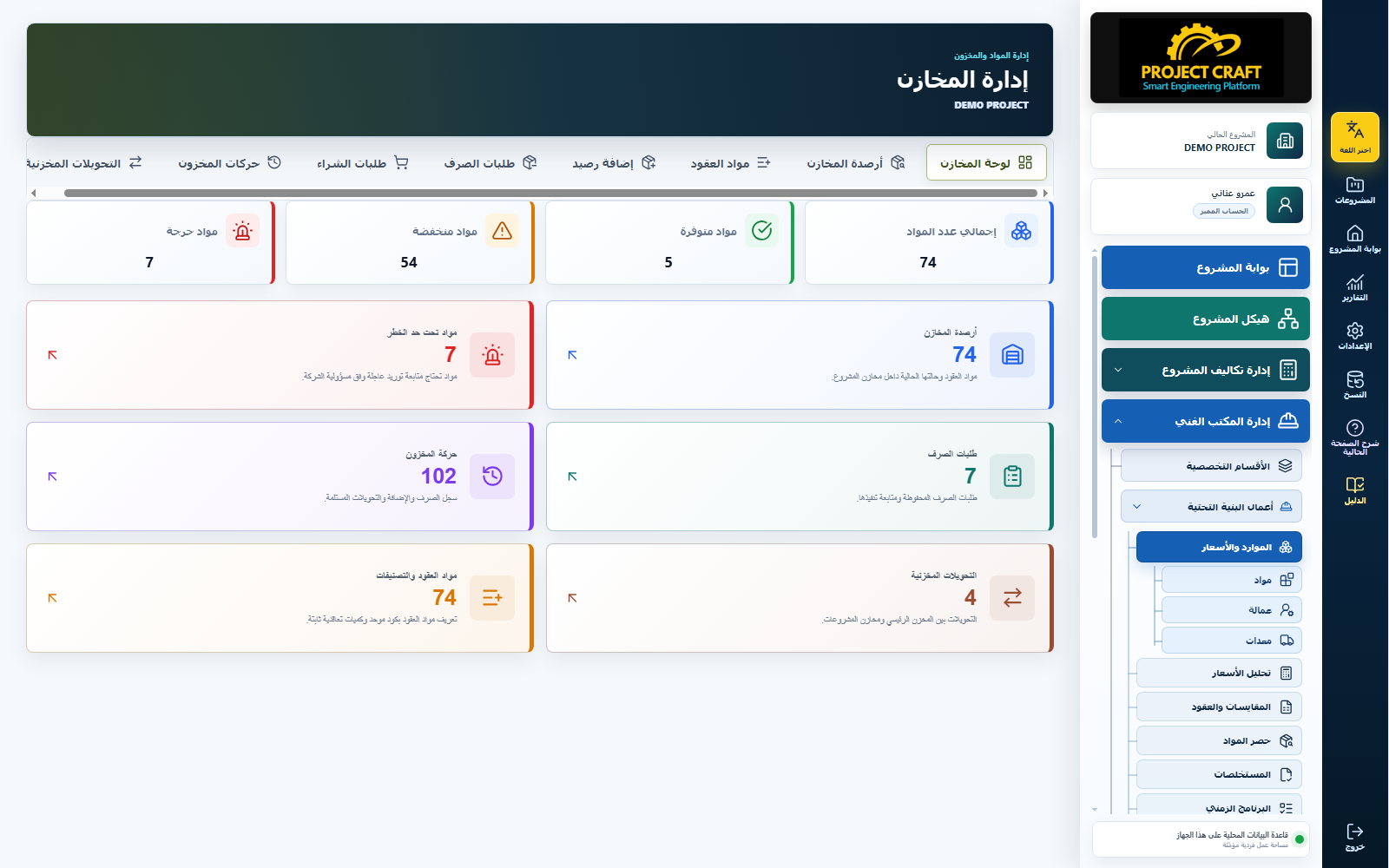Open النسخ backup database icon
Viewport: 1389px width, 868px height.
coord(1354,379)
